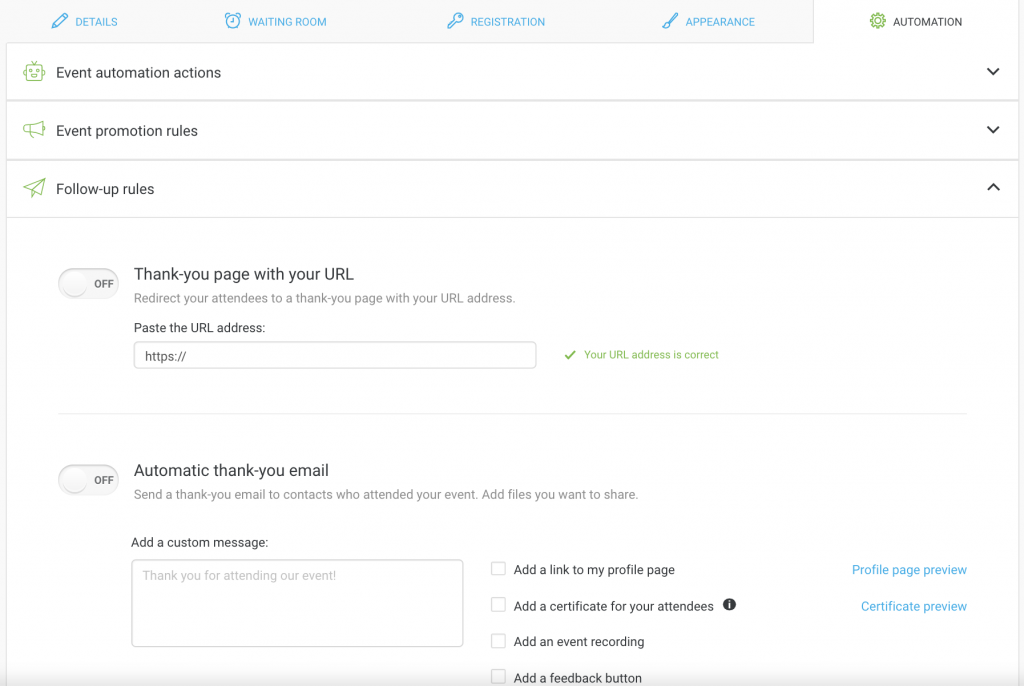Click the robot icon beside Event automation actions
The width and height of the screenshot is (1024, 686).
(x=35, y=72)
